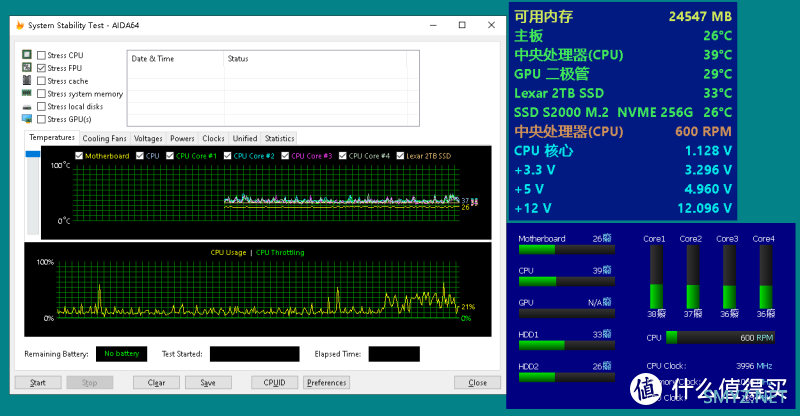Click the AIDA64 flame icon in title bar
This screenshot has width=800, height=416.
click(20, 25)
